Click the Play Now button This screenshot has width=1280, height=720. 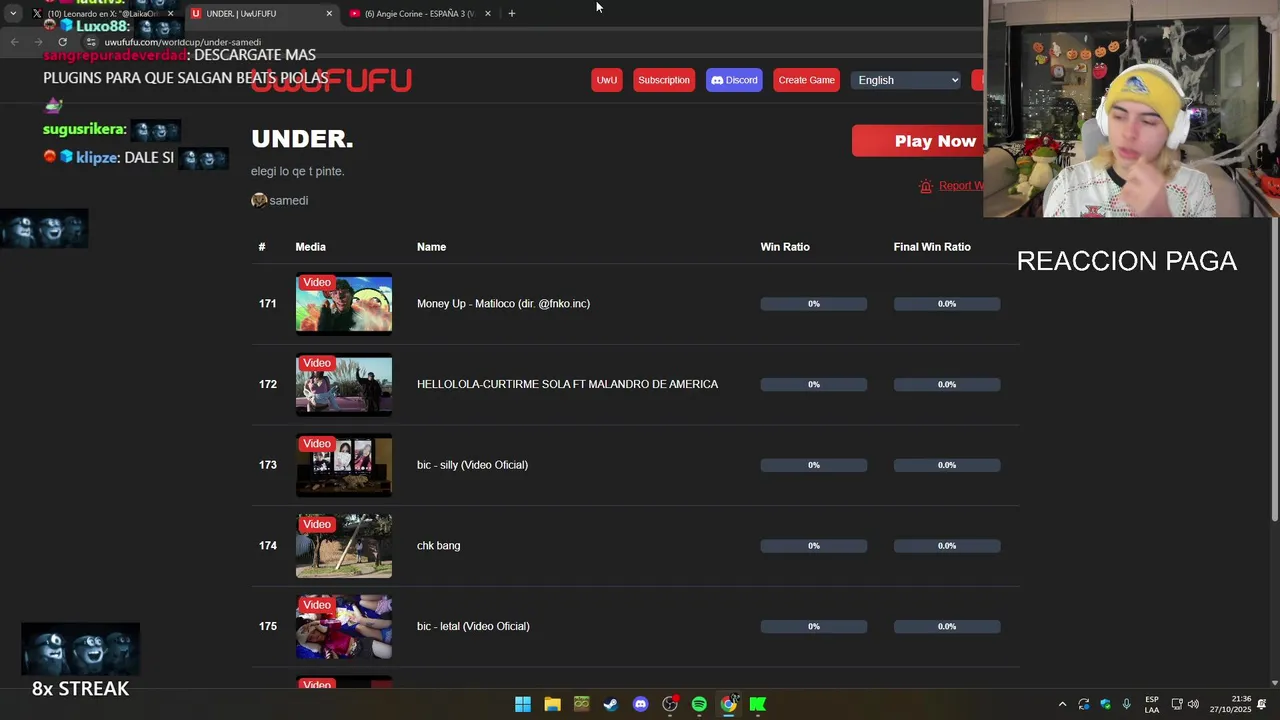(x=918, y=141)
